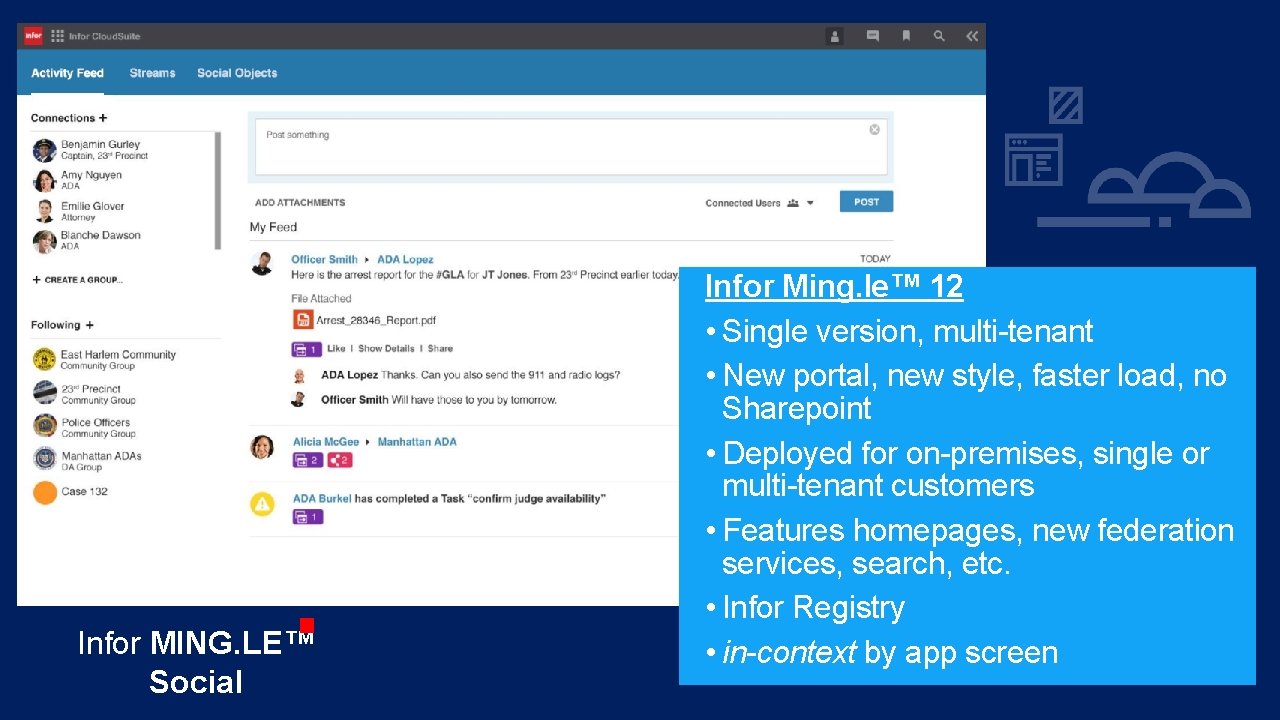Image resolution: width=1280 pixels, height=720 pixels.
Task: Open Case 132 item
Action: point(84,492)
